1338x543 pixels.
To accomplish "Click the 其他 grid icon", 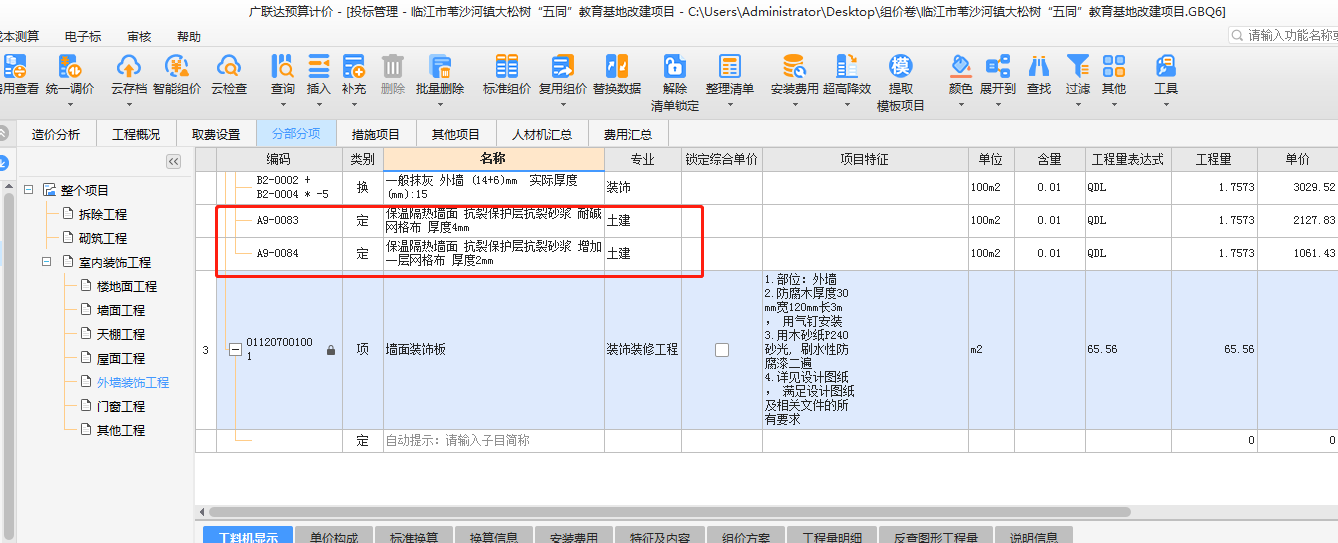I will (x=1113, y=67).
